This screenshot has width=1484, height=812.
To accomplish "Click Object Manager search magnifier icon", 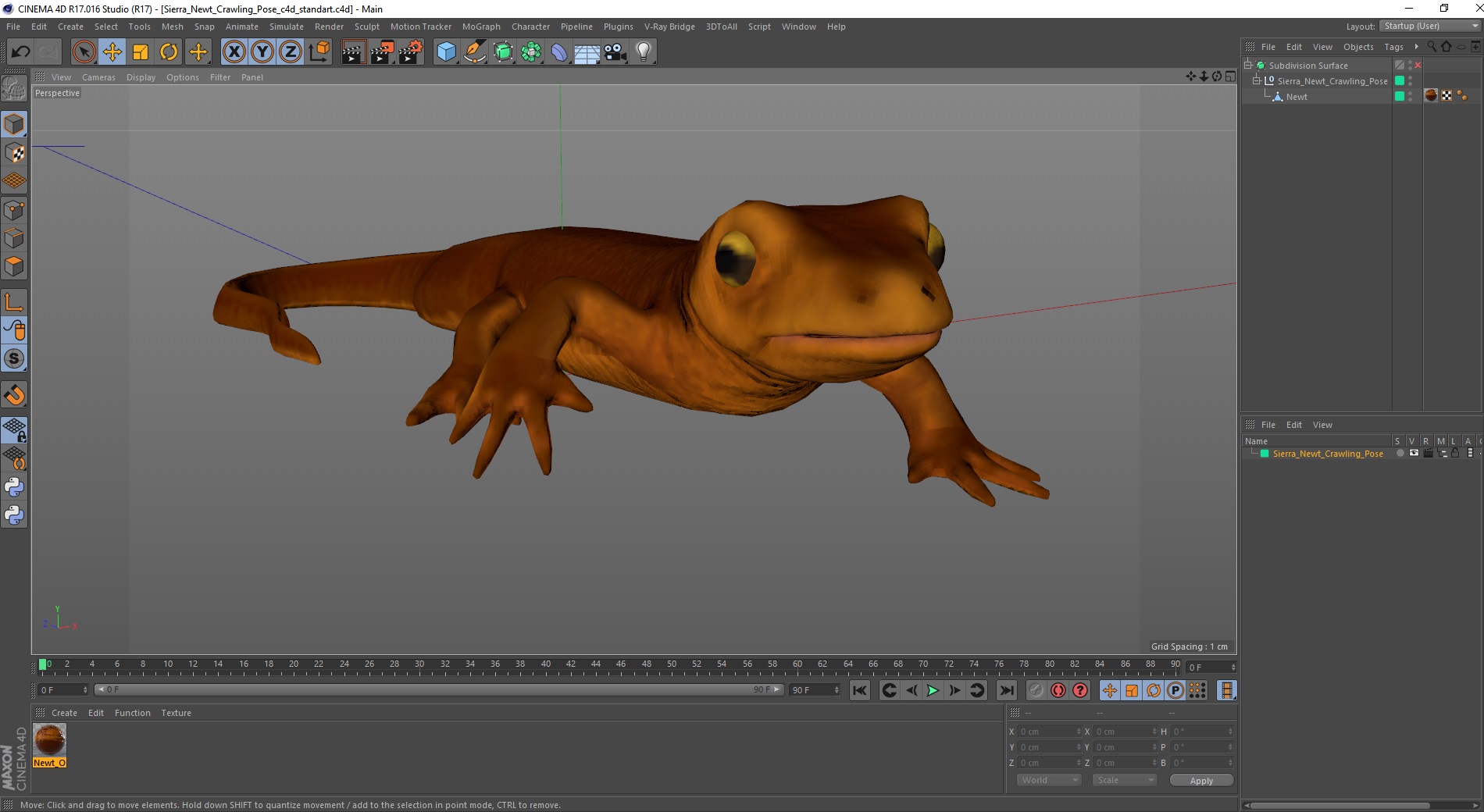I will pos(1432,47).
